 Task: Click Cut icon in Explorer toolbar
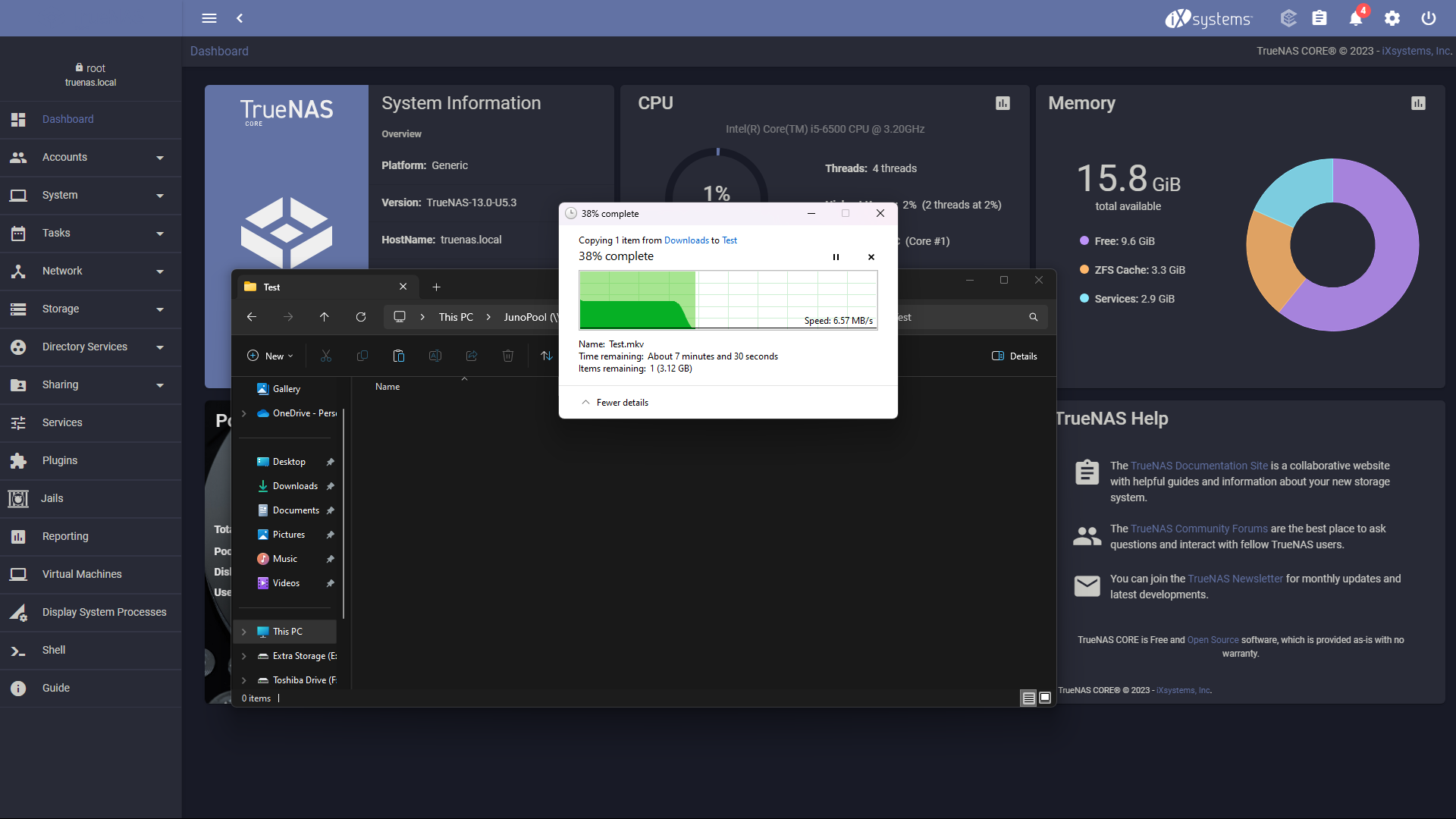click(x=326, y=356)
